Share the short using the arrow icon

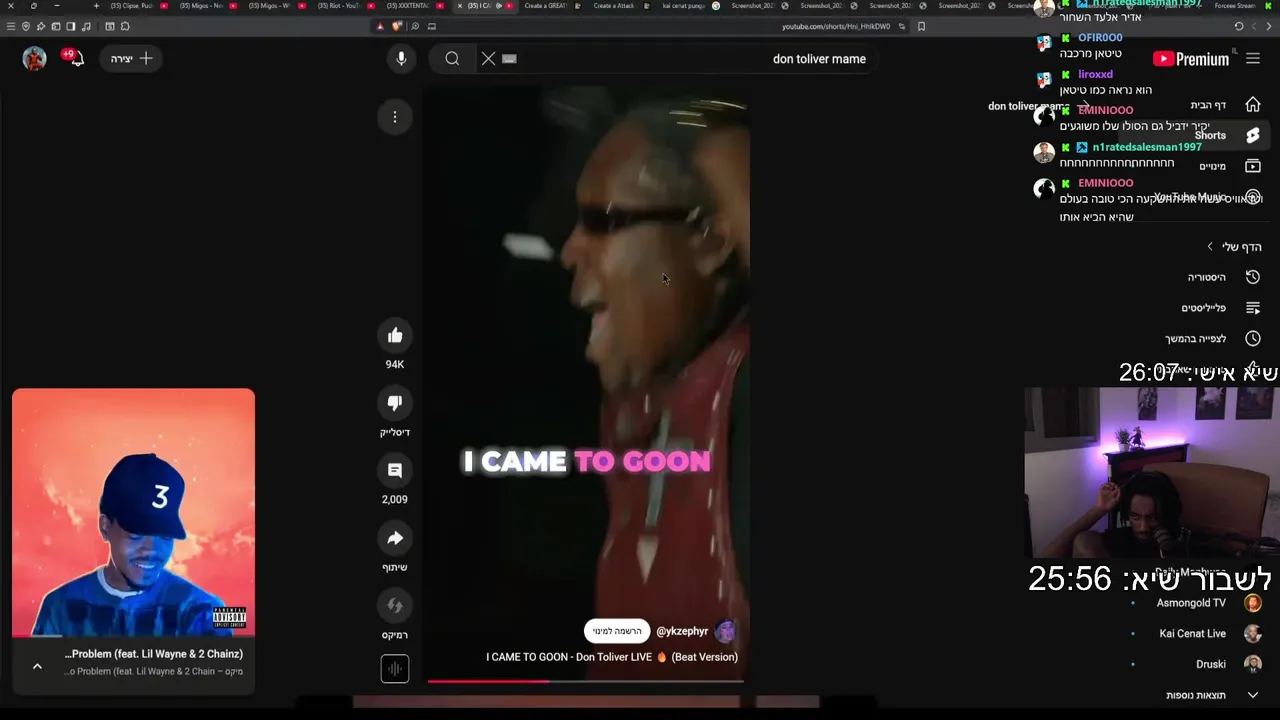click(x=395, y=538)
